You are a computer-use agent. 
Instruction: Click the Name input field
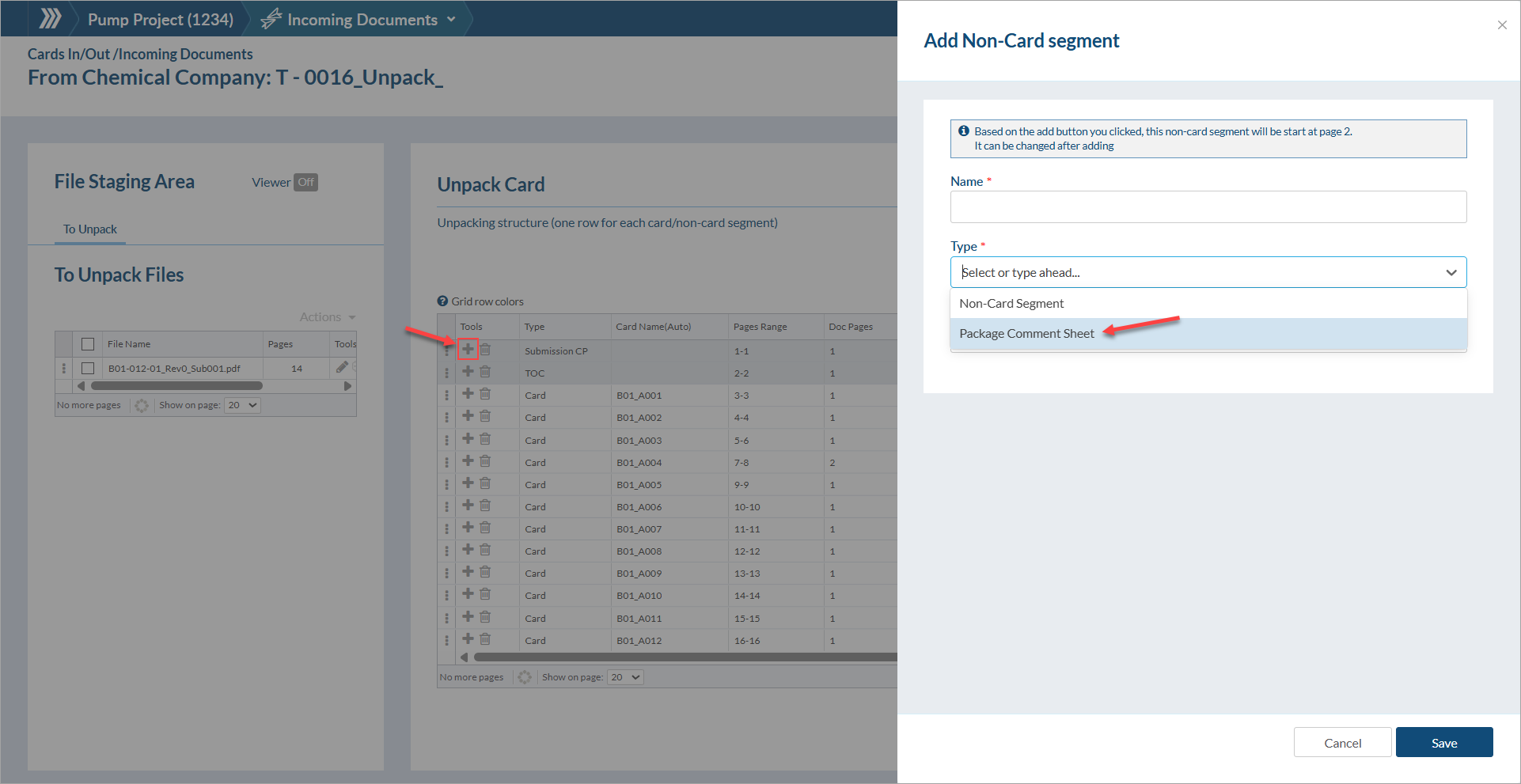(x=1208, y=206)
